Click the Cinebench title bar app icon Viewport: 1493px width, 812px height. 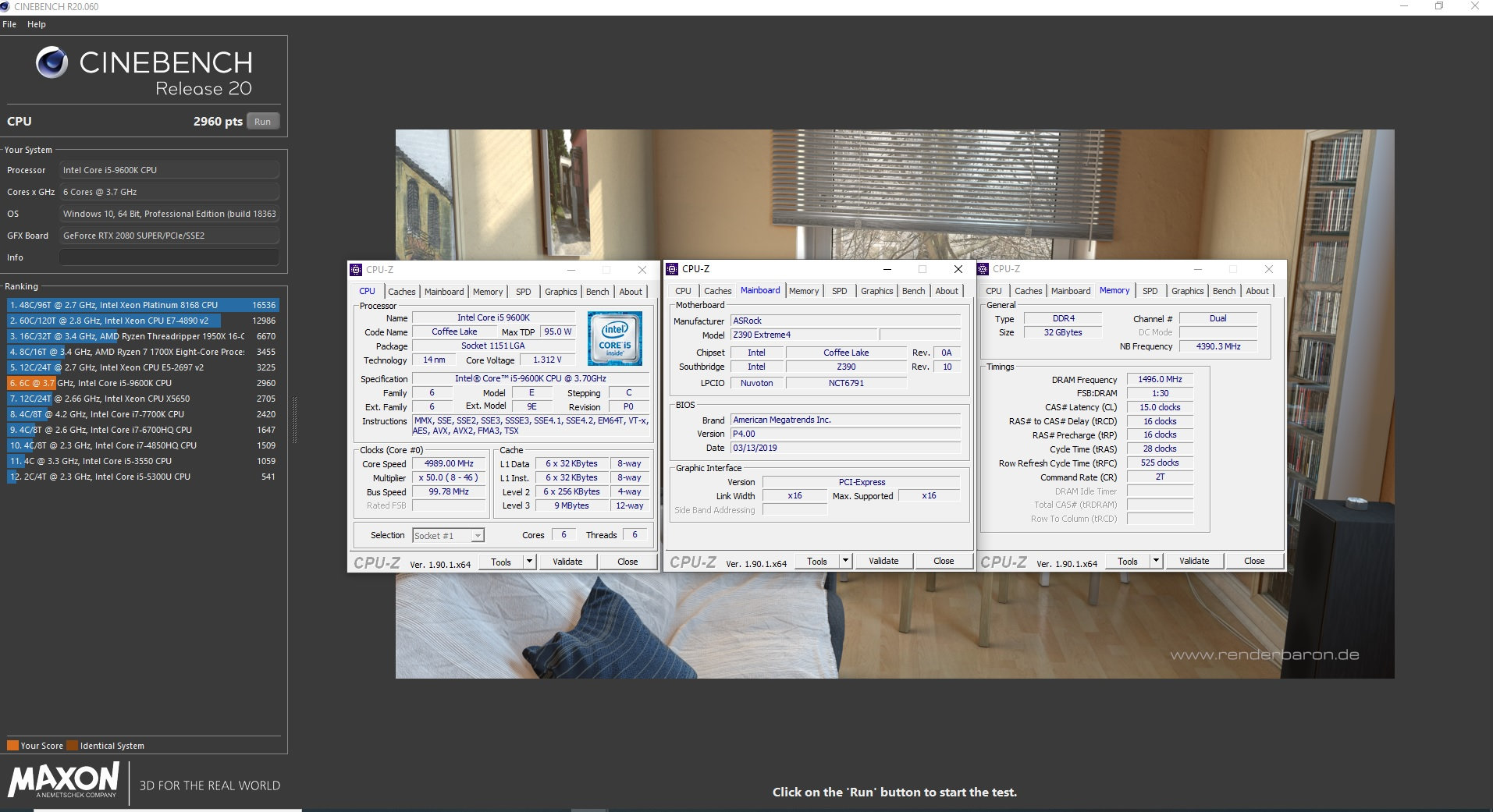[x=6, y=6]
